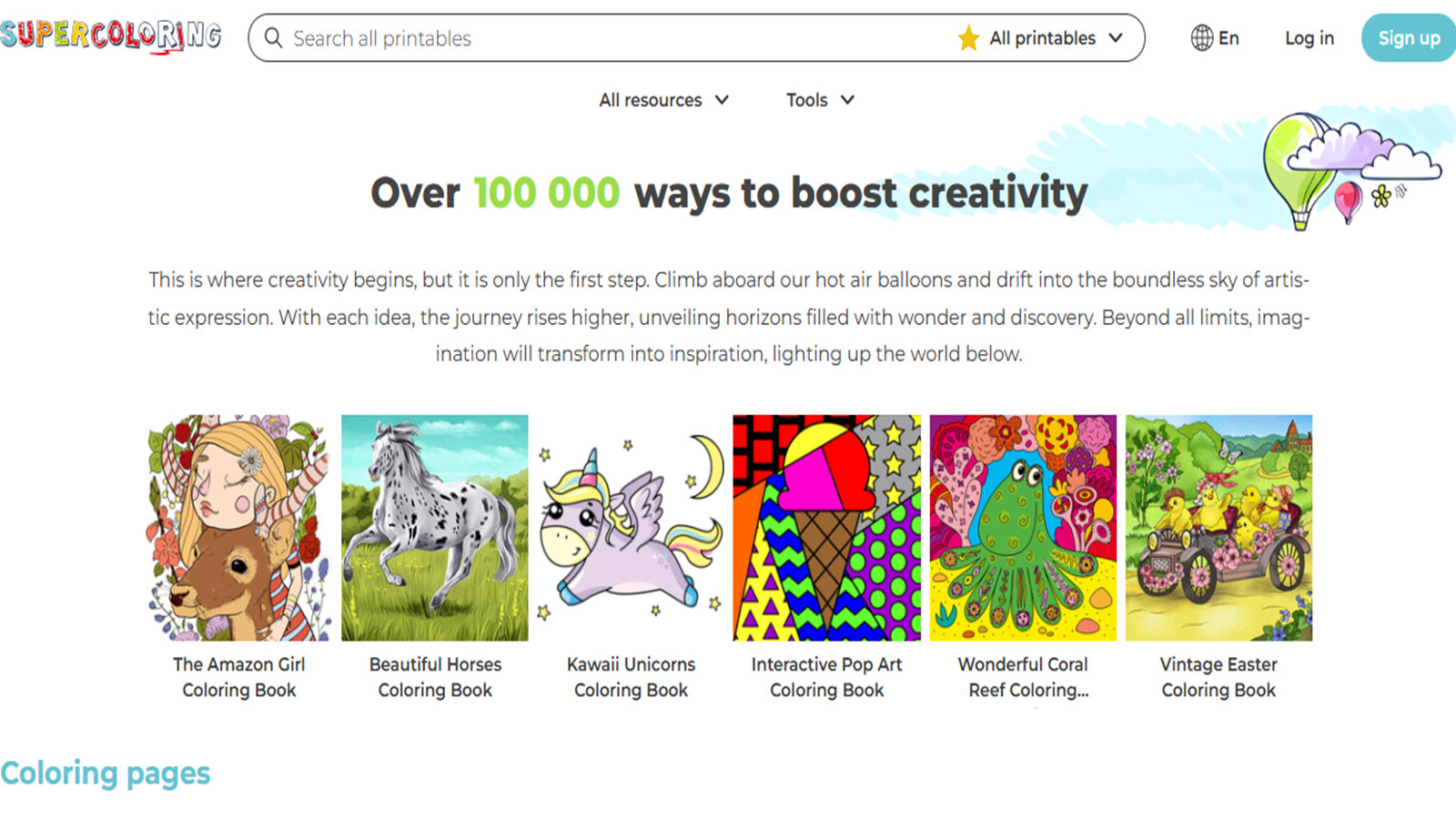
Task: Click the Coloring pages heading link
Action: click(106, 773)
